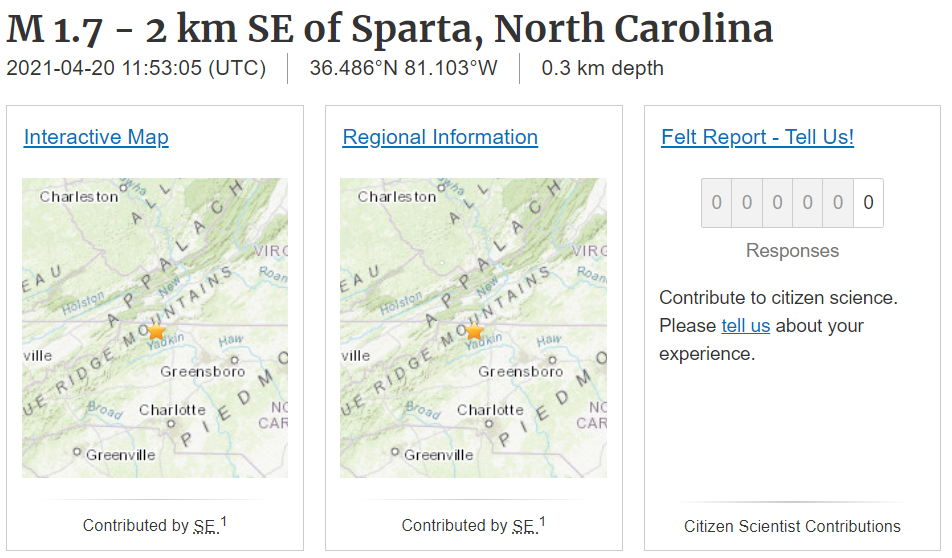Open the Interactive Map link
952x558 pixels.
coord(96,137)
